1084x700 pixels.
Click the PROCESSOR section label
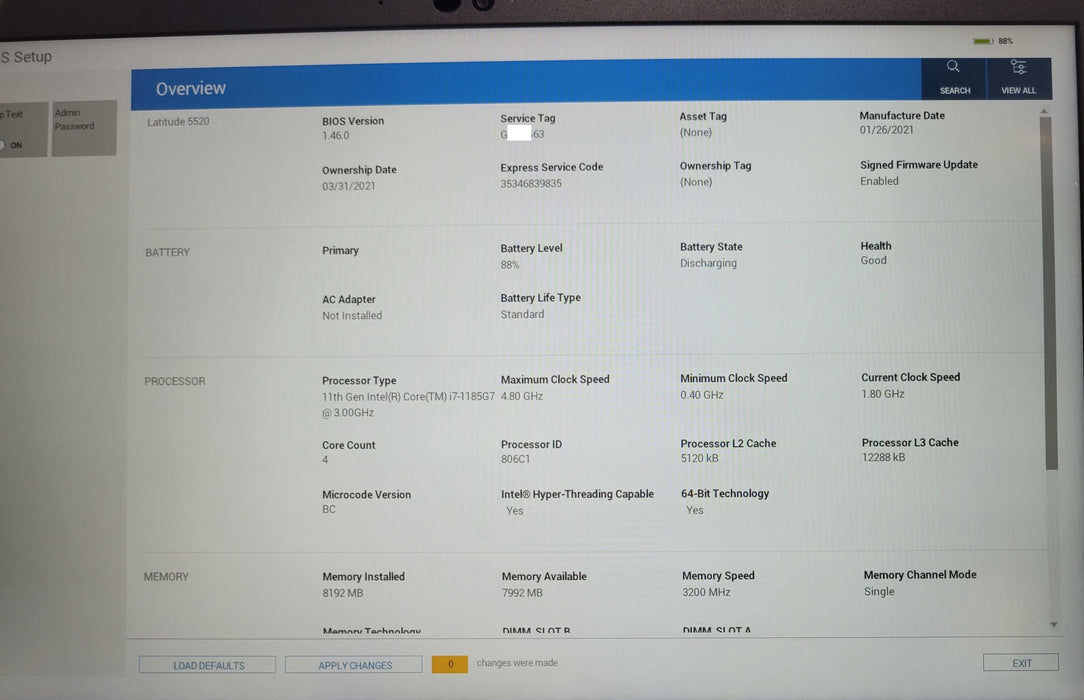174,381
